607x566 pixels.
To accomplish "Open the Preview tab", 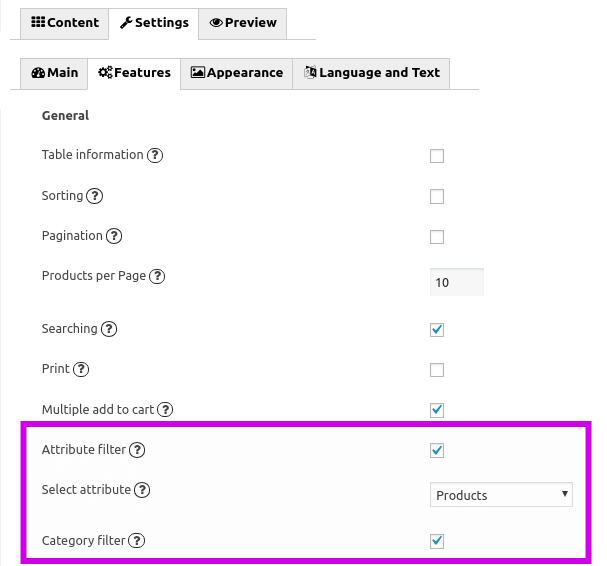I will (x=243, y=23).
